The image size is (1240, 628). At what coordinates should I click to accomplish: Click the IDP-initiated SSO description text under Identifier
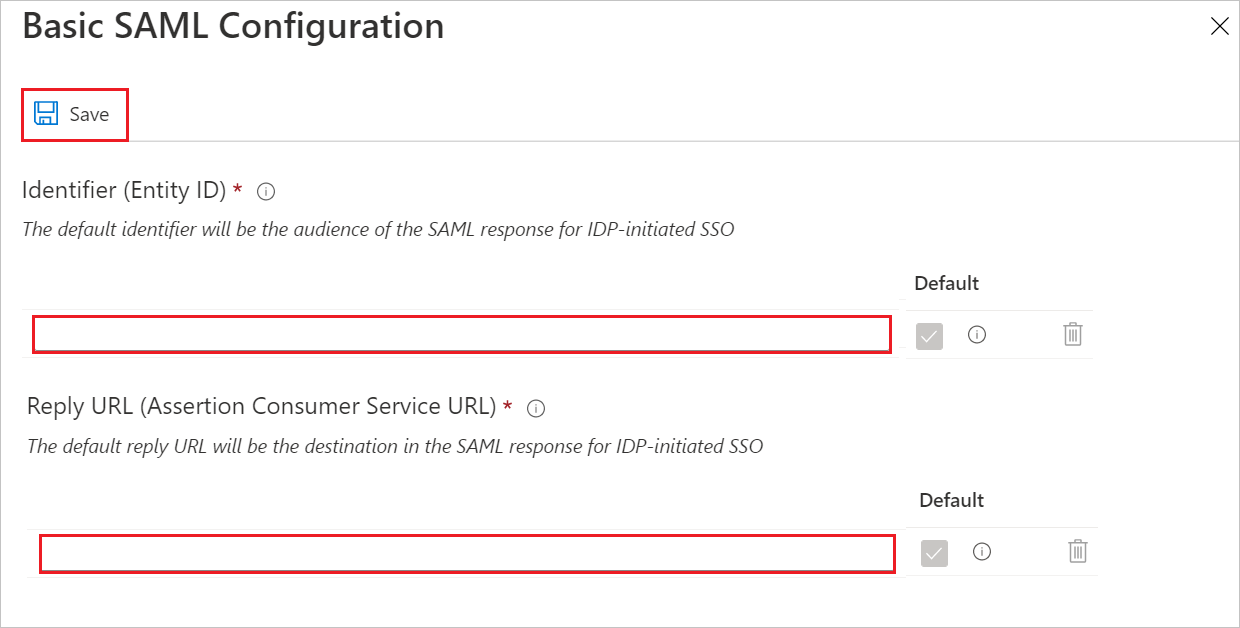[380, 229]
